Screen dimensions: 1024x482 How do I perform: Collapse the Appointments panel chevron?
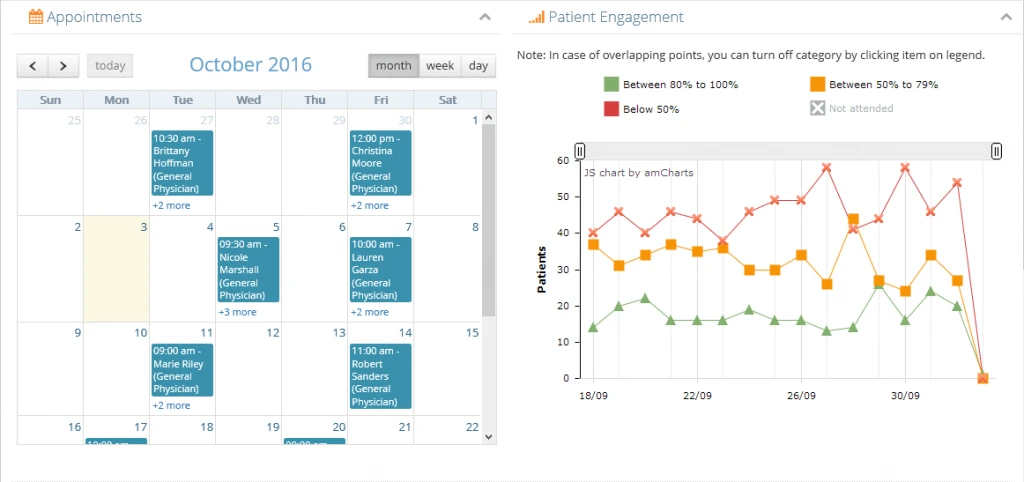[485, 17]
